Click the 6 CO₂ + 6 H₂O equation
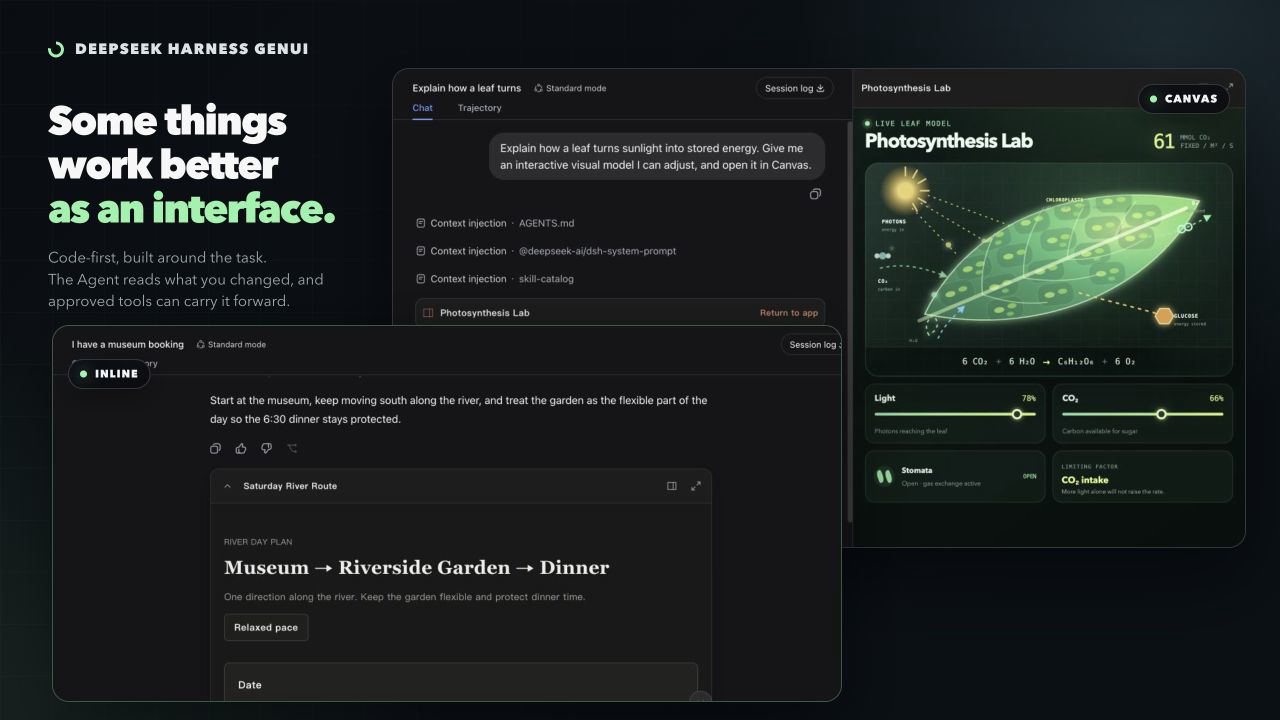The width and height of the screenshot is (1280, 720). point(1049,361)
